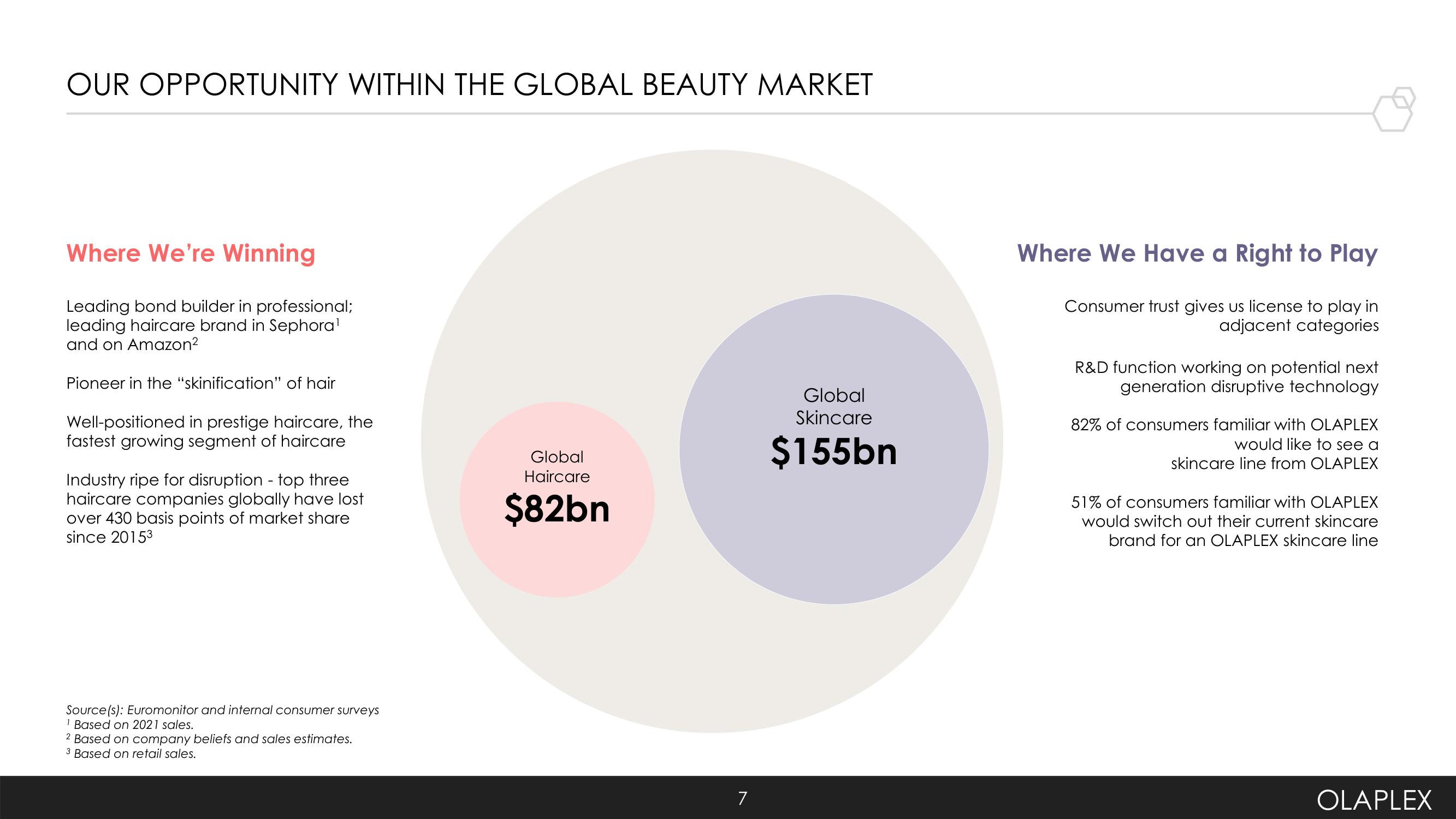The image size is (1456, 819).
Task: Click the '82% of consumers familiar' paragraph
Action: (x=1225, y=444)
